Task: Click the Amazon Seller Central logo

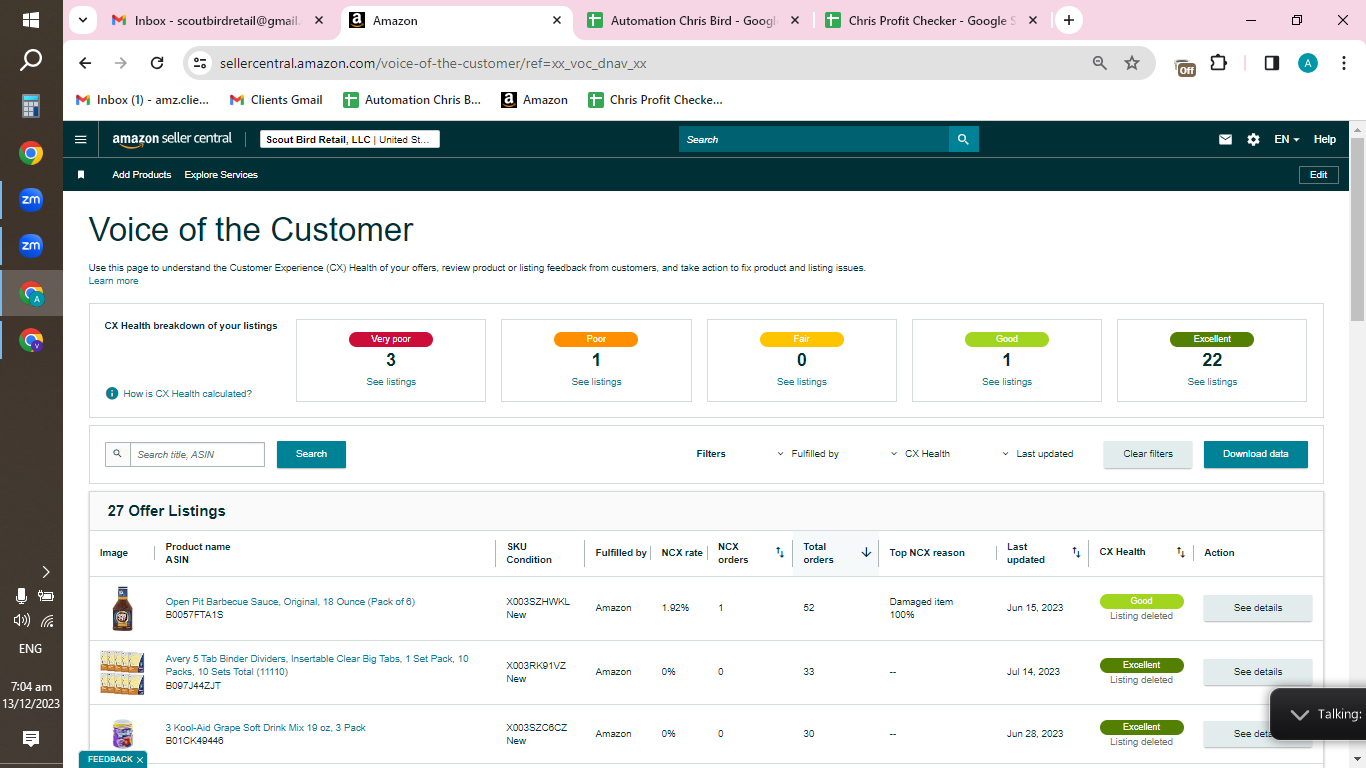Action: 172,140
